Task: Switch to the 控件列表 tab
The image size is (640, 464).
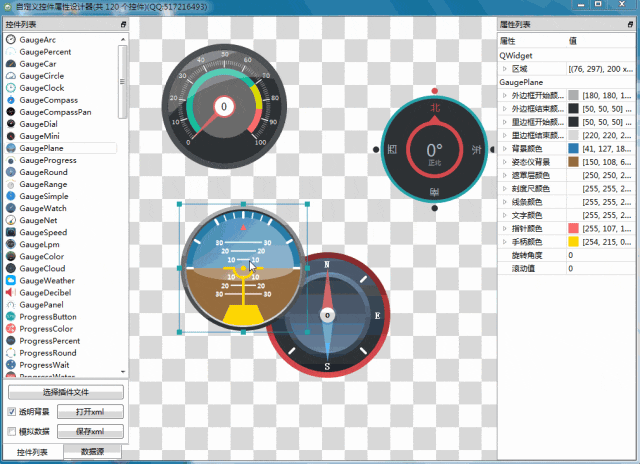Action: [x=33, y=452]
